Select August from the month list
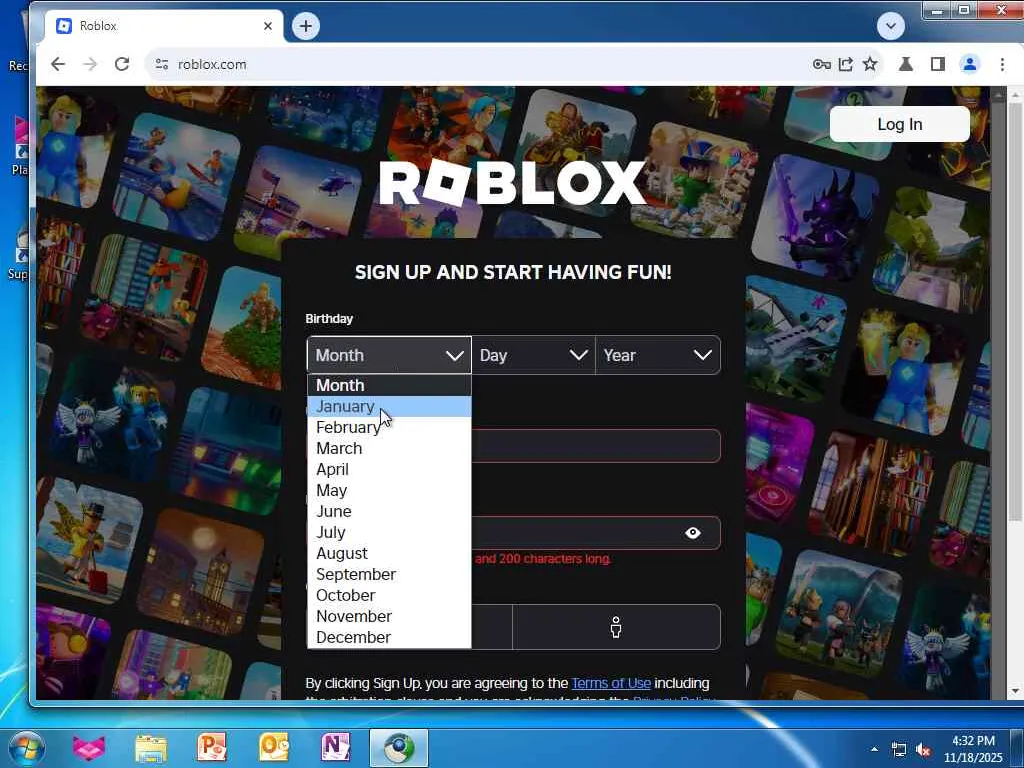The width and height of the screenshot is (1024, 768). point(389,553)
